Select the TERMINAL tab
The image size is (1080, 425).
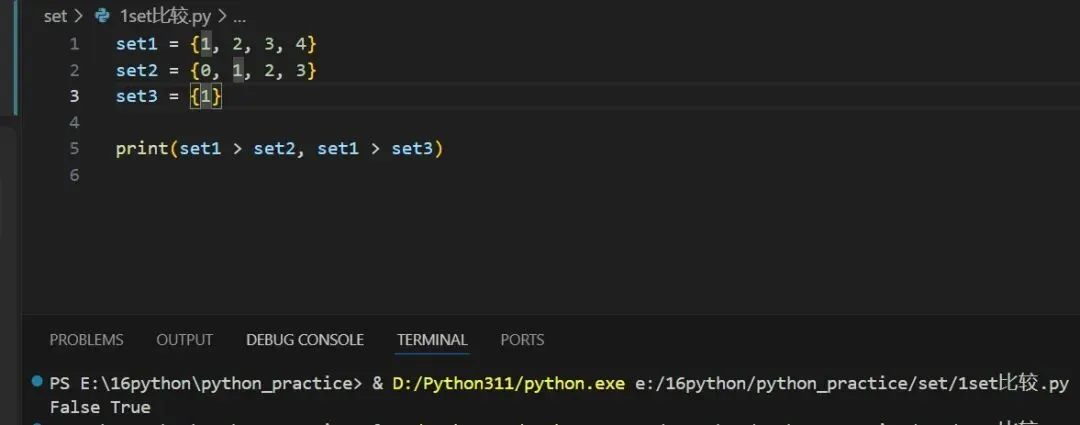[432, 340]
